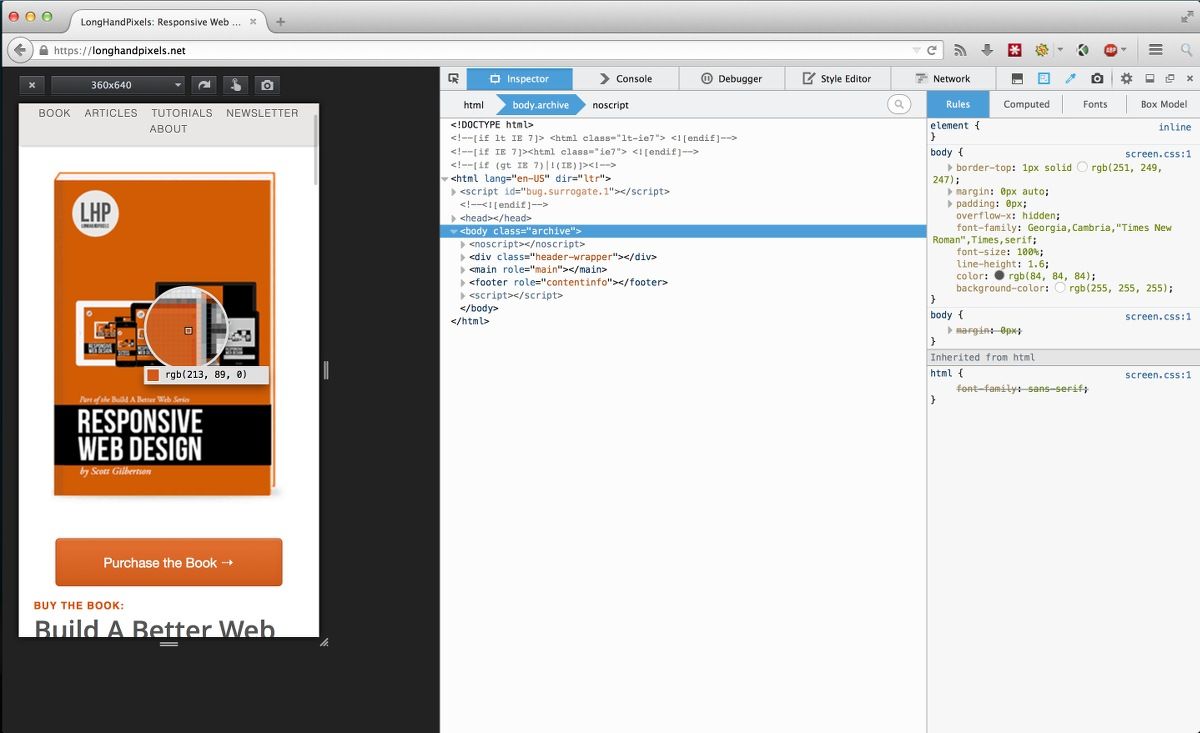Image resolution: width=1200 pixels, height=733 pixels.
Task: Expand the div header-wrapper node
Action: (463, 257)
